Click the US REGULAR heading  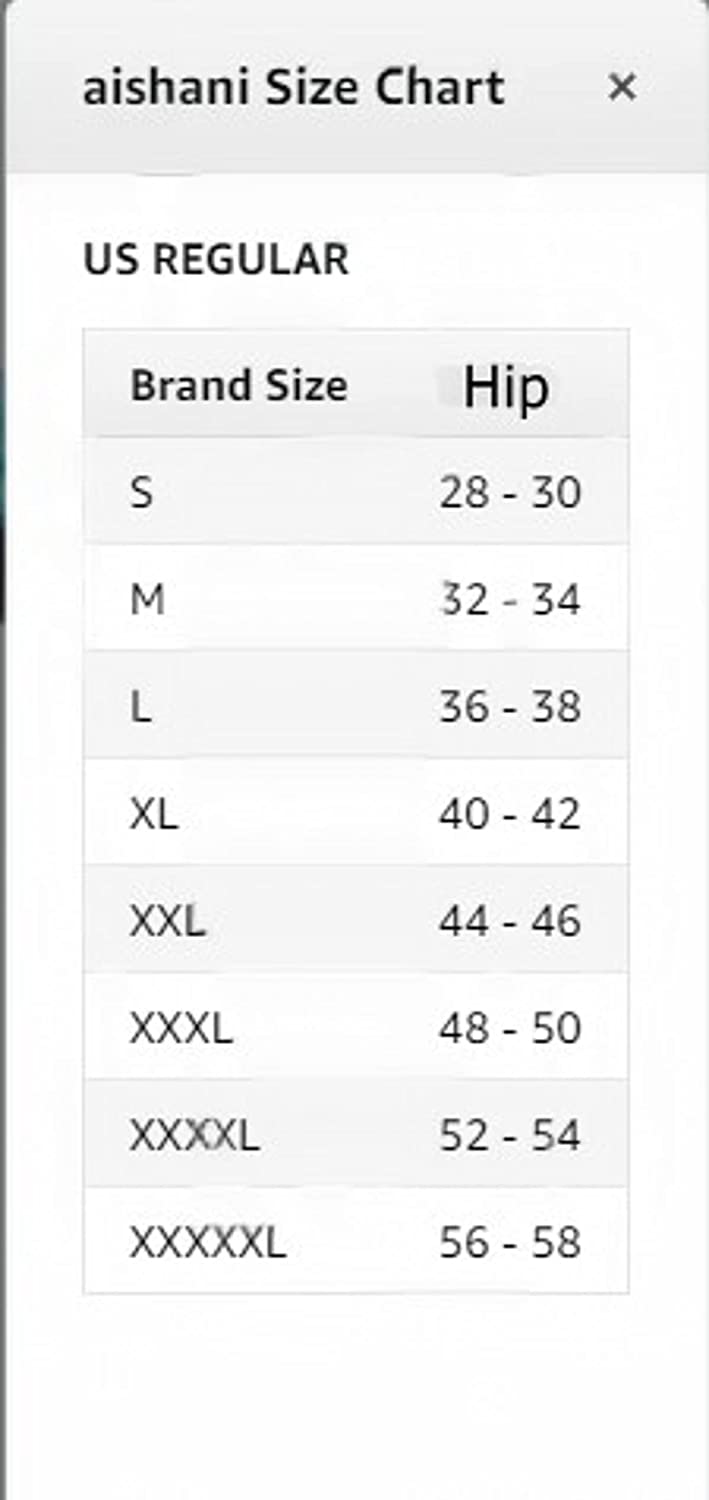(216, 260)
